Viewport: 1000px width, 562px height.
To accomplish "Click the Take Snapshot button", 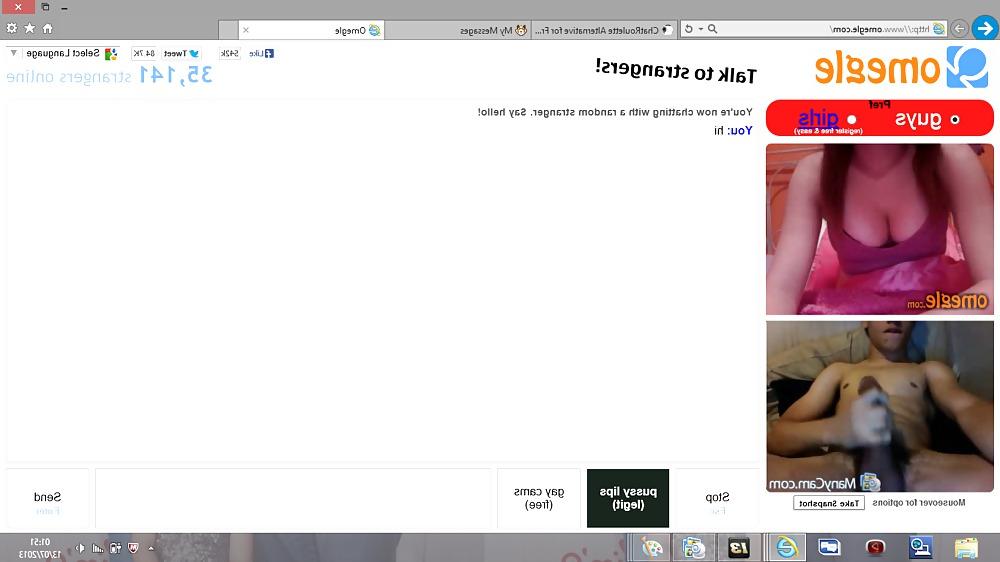I will pos(829,503).
